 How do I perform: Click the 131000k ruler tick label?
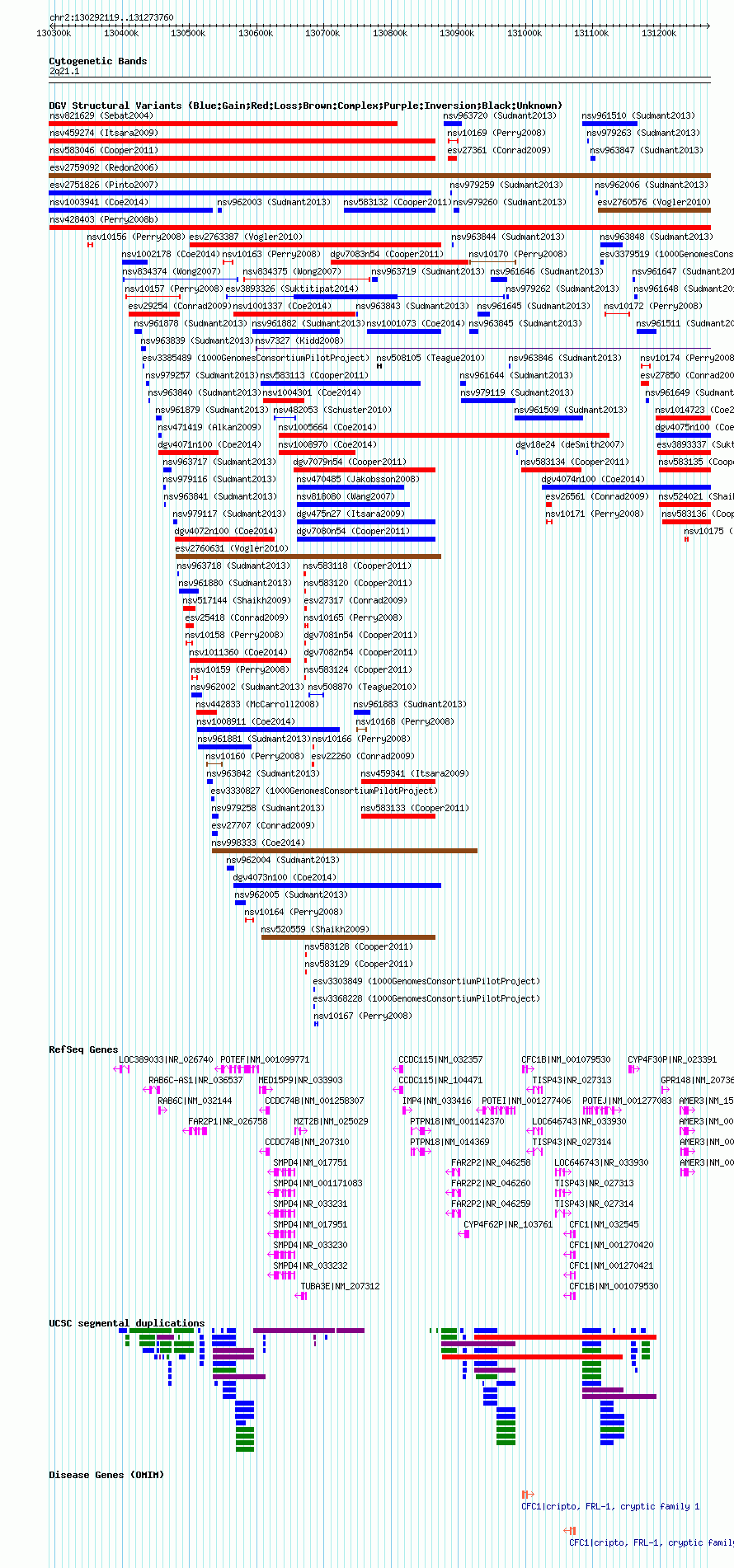pos(525,34)
